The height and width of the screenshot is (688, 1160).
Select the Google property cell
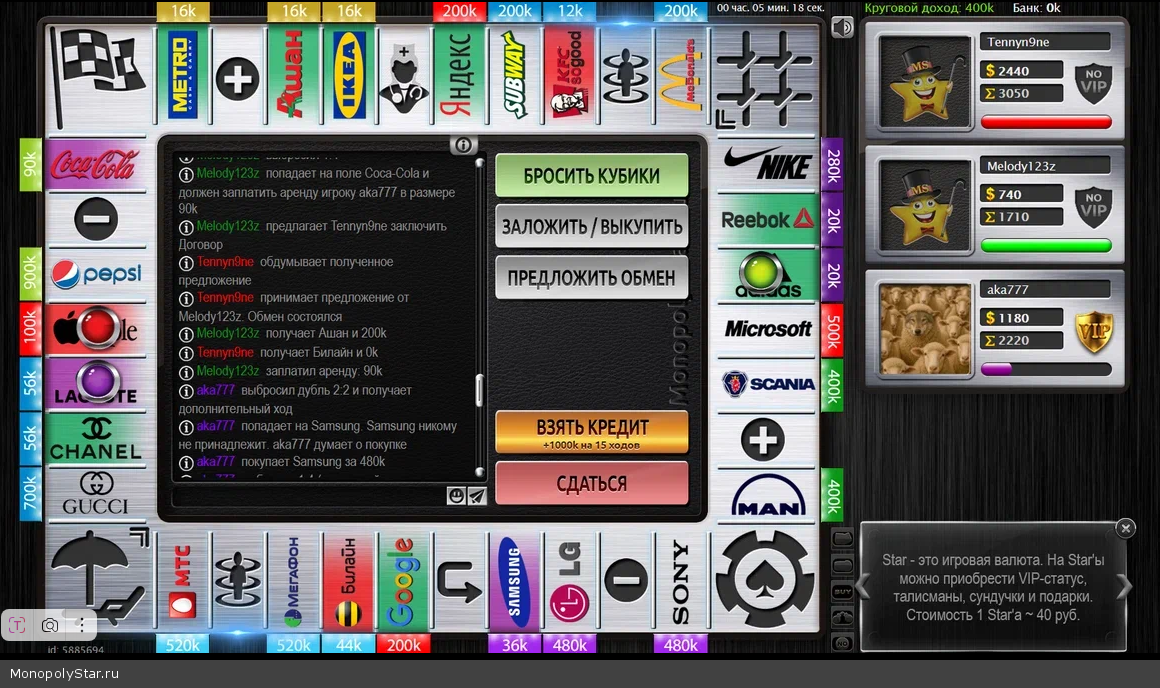(404, 582)
